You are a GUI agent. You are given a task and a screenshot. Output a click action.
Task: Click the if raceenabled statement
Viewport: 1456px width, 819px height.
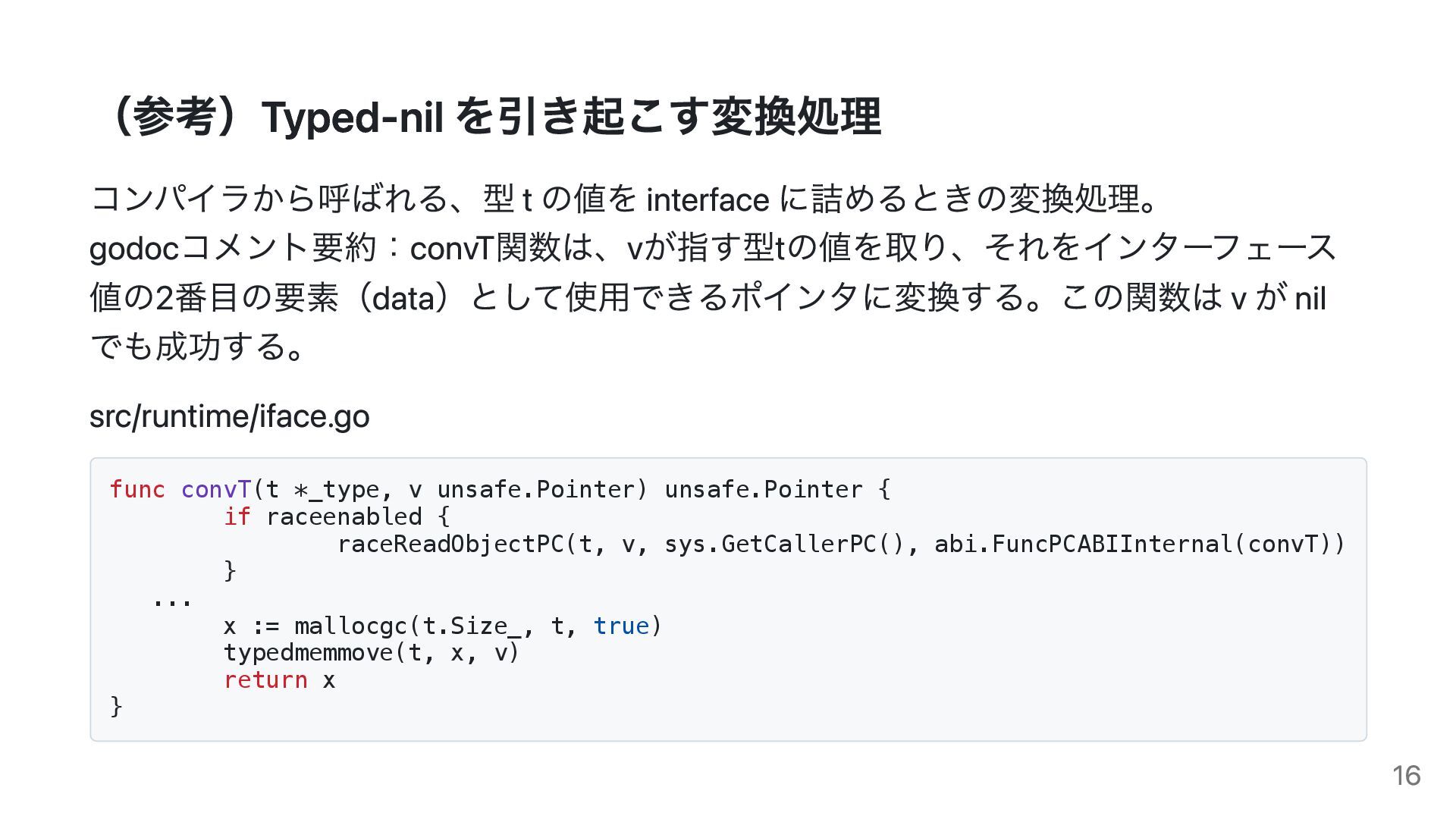[337, 517]
